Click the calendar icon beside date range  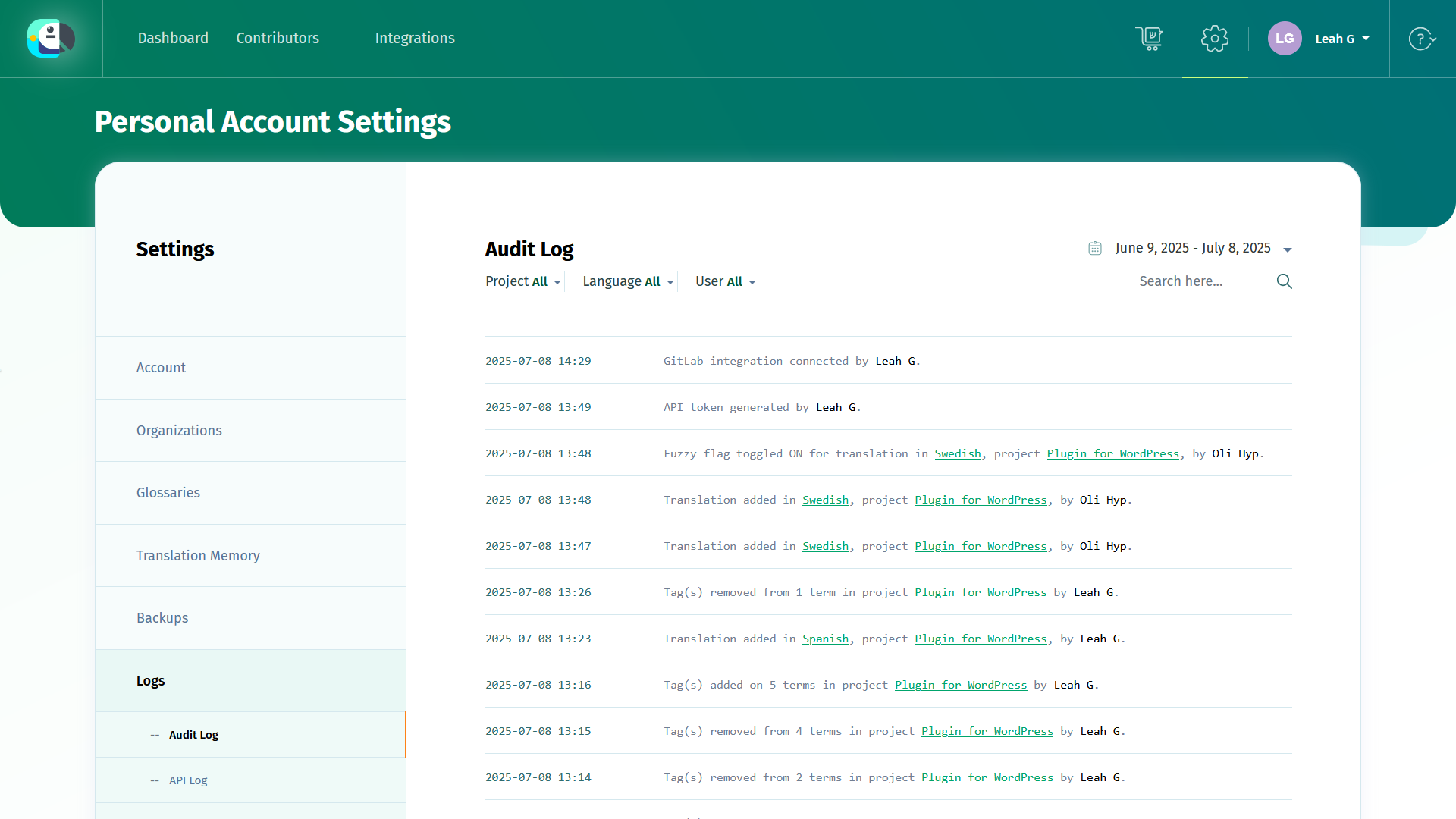[1095, 248]
